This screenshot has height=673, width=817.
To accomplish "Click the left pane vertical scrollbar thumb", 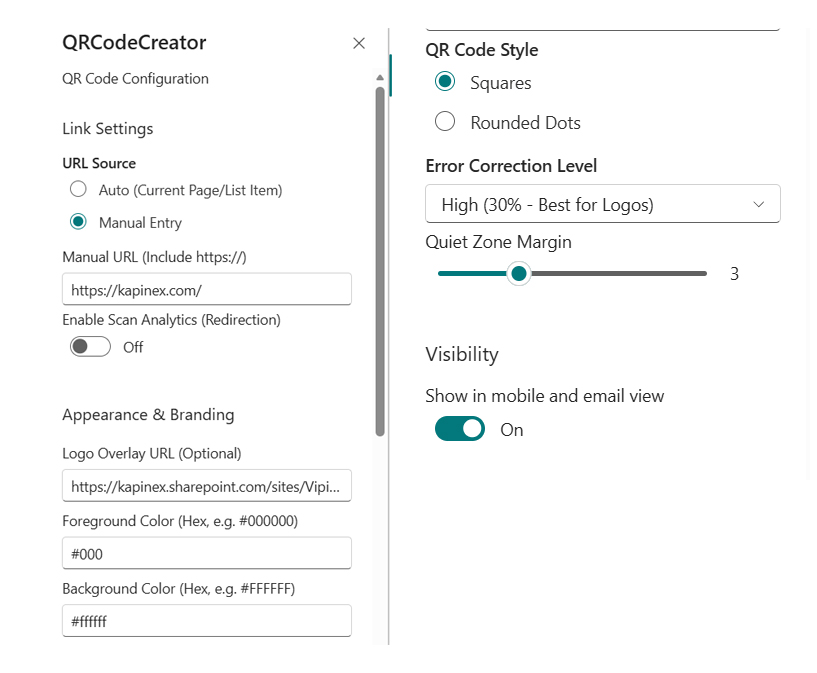I will [x=380, y=260].
